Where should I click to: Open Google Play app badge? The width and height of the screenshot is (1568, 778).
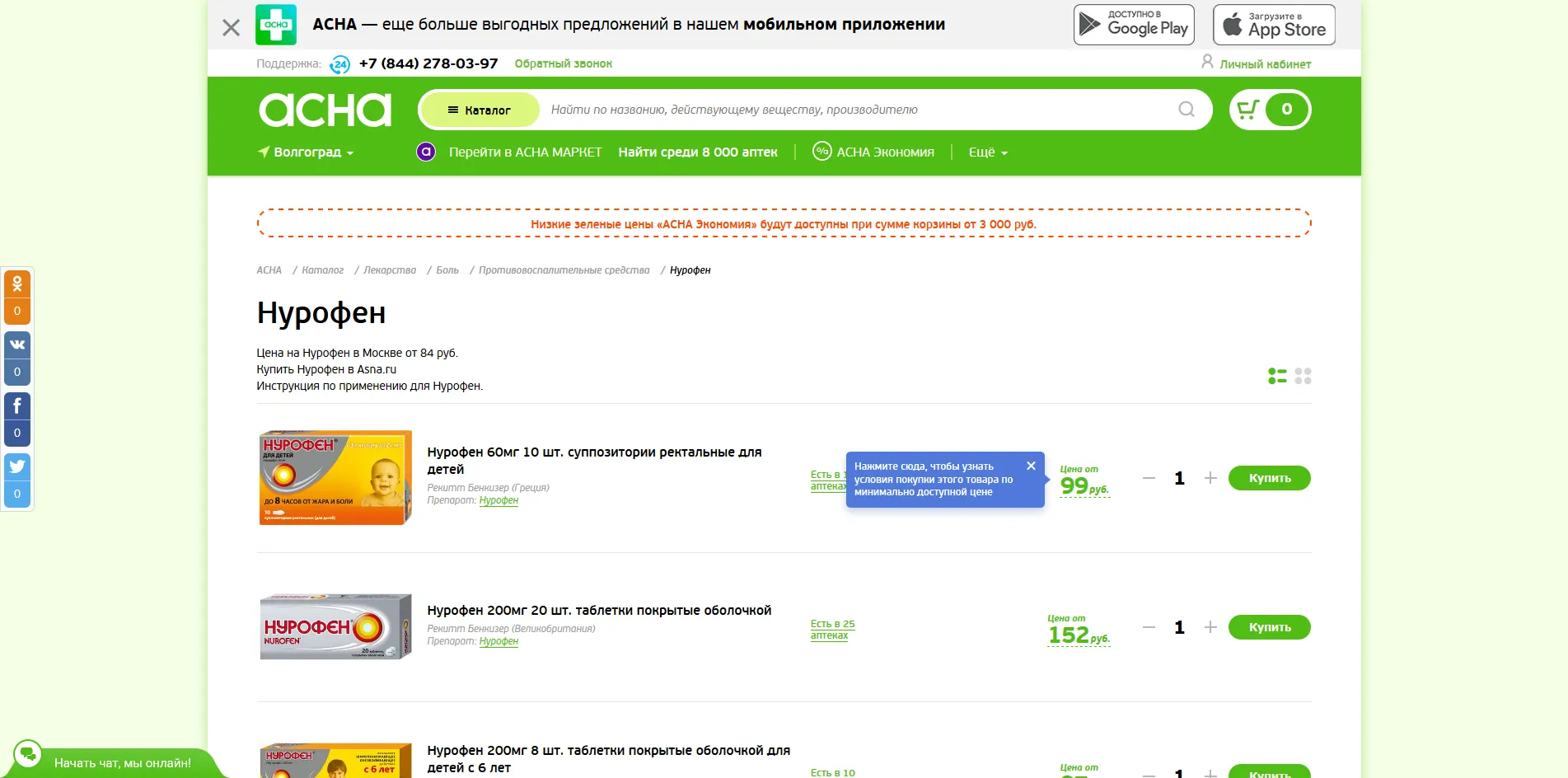tap(1134, 25)
